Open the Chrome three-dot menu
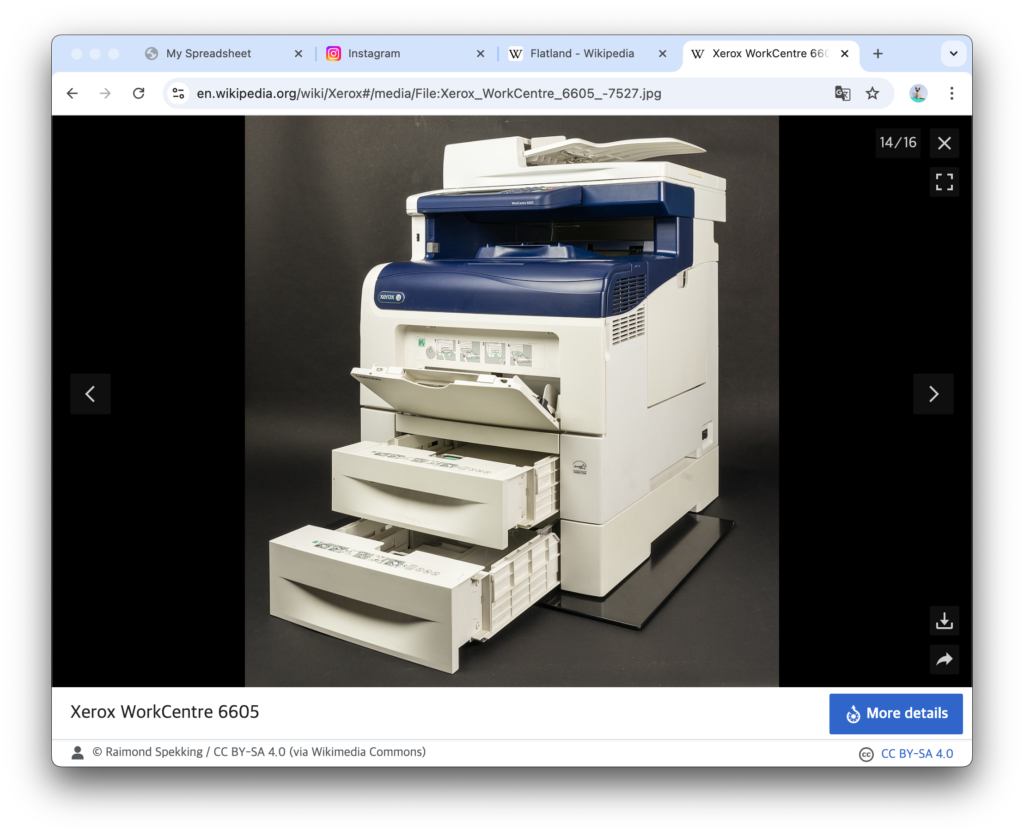 (x=951, y=93)
